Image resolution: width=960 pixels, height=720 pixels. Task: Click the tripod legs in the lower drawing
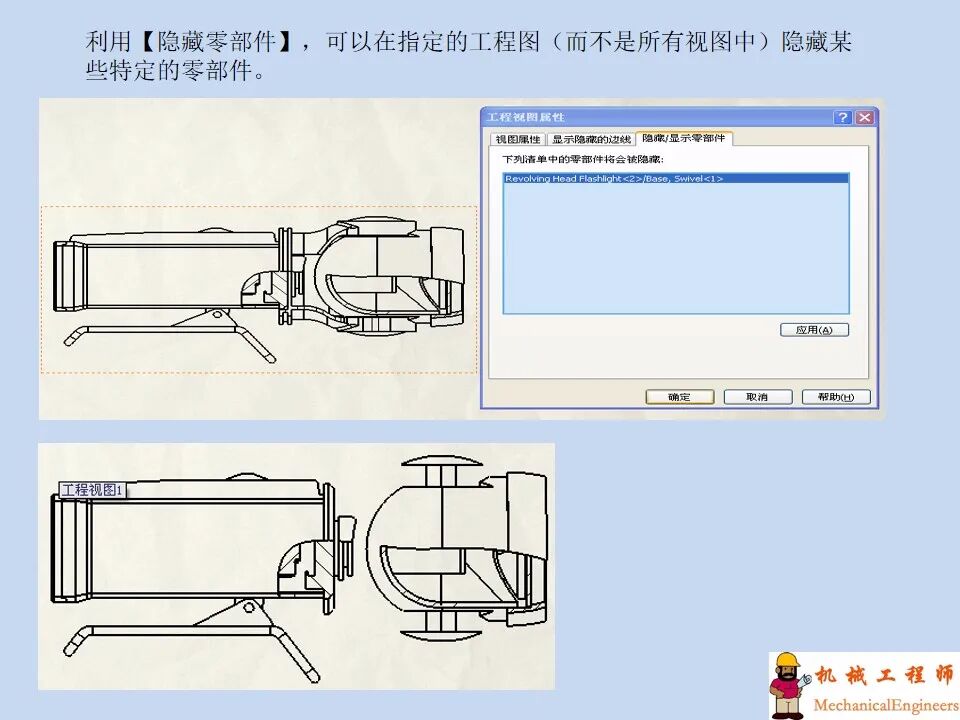pyautogui.click(x=180, y=630)
